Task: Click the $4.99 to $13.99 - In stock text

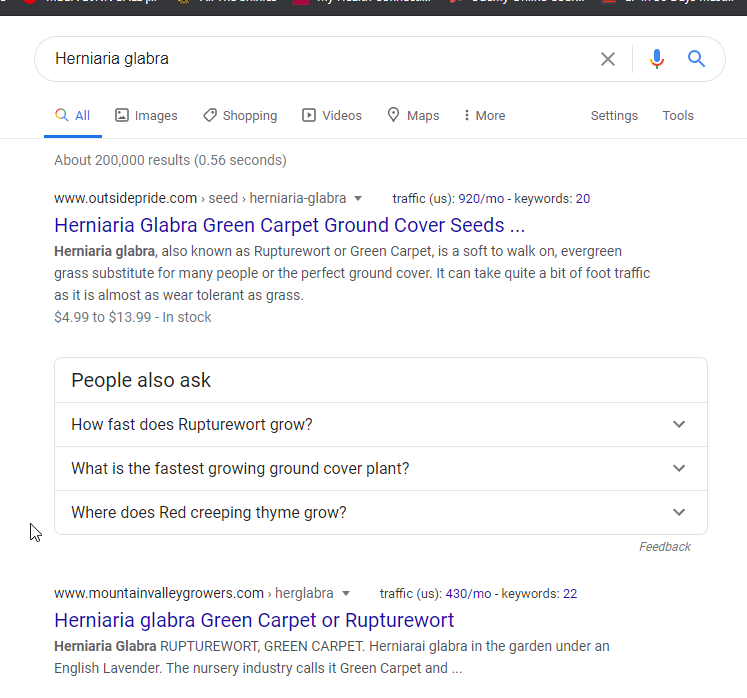Action: click(x=132, y=317)
